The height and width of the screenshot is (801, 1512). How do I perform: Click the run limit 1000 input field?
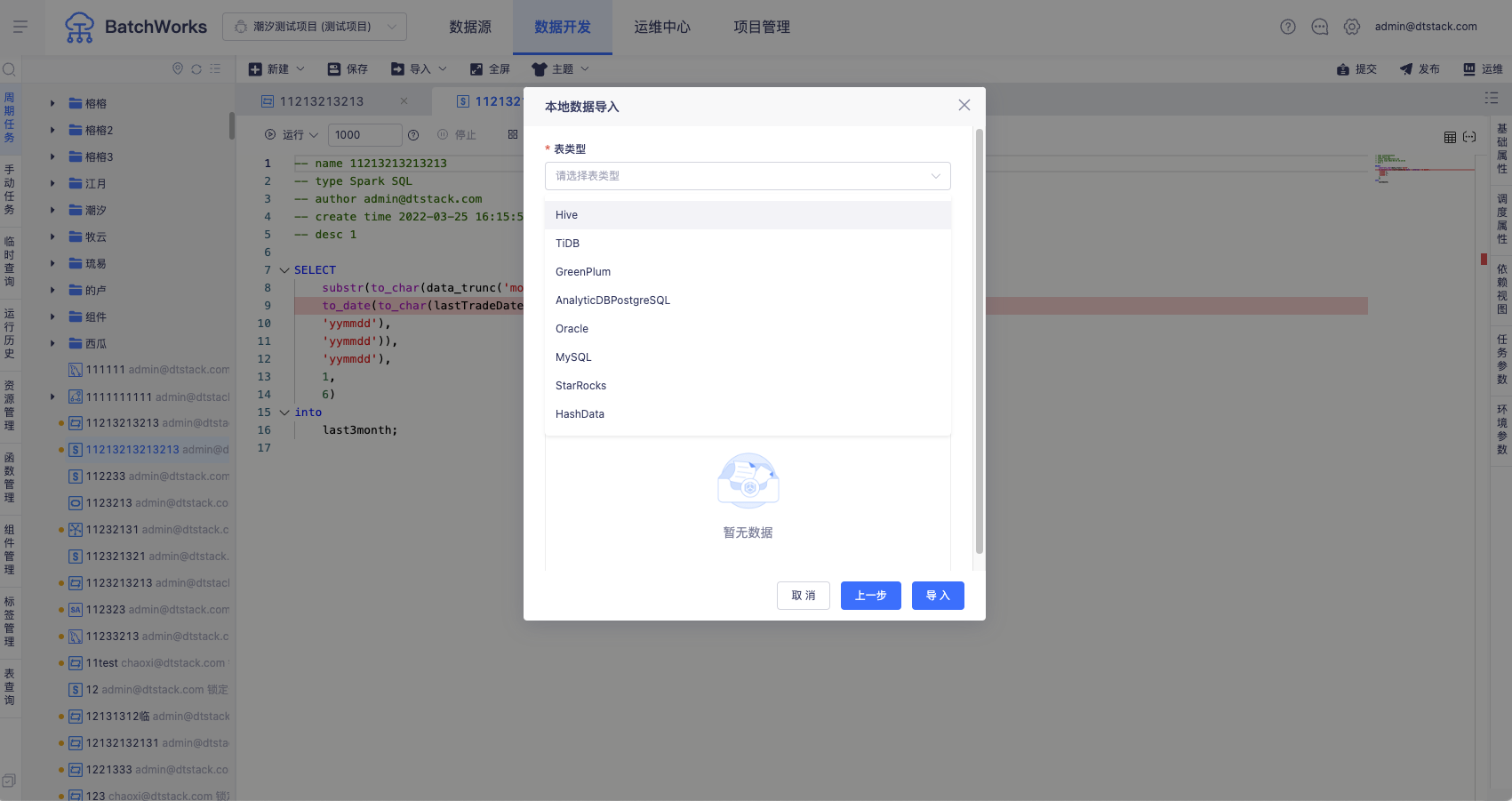click(x=364, y=135)
